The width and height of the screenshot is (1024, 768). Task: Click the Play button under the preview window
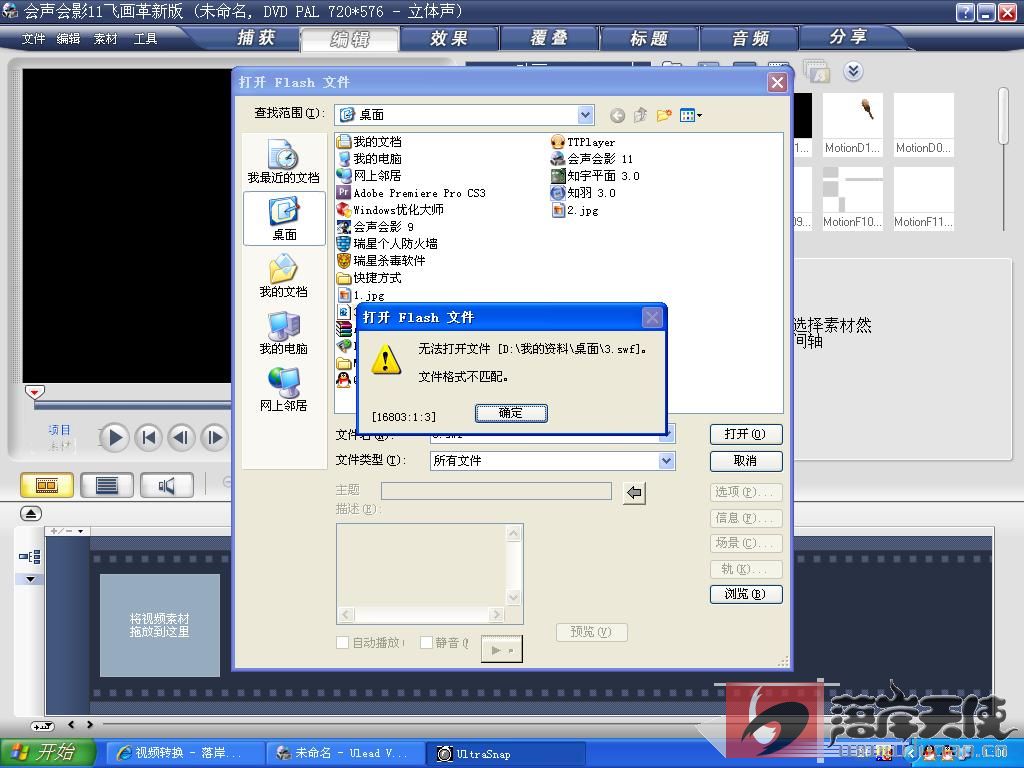114,438
